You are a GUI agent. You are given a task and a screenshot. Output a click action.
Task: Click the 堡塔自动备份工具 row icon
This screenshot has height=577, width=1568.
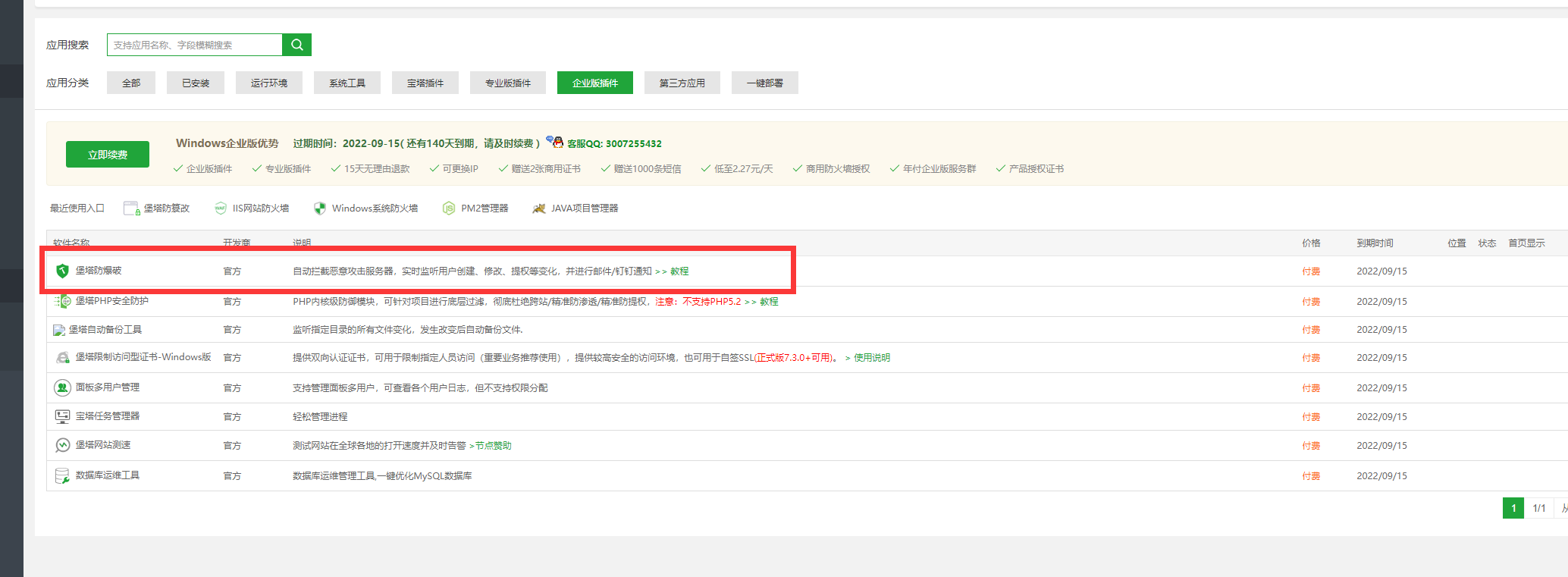click(x=59, y=330)
